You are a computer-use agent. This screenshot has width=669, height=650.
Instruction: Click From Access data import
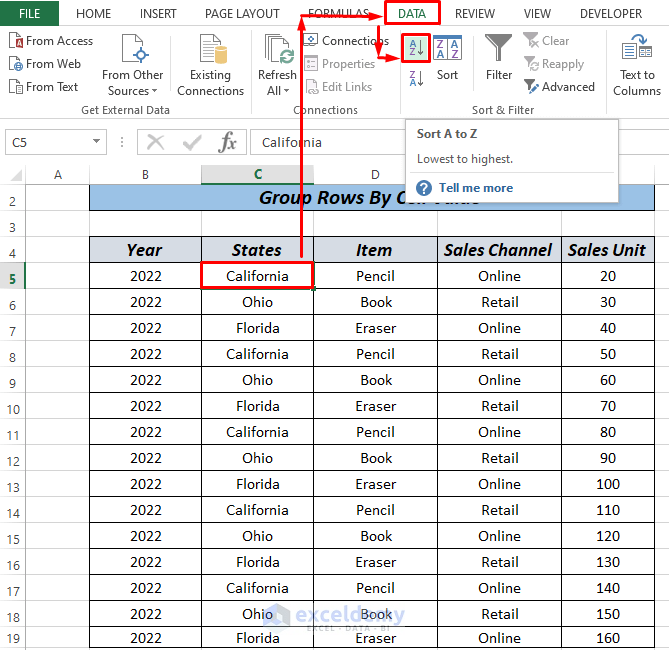51,41
